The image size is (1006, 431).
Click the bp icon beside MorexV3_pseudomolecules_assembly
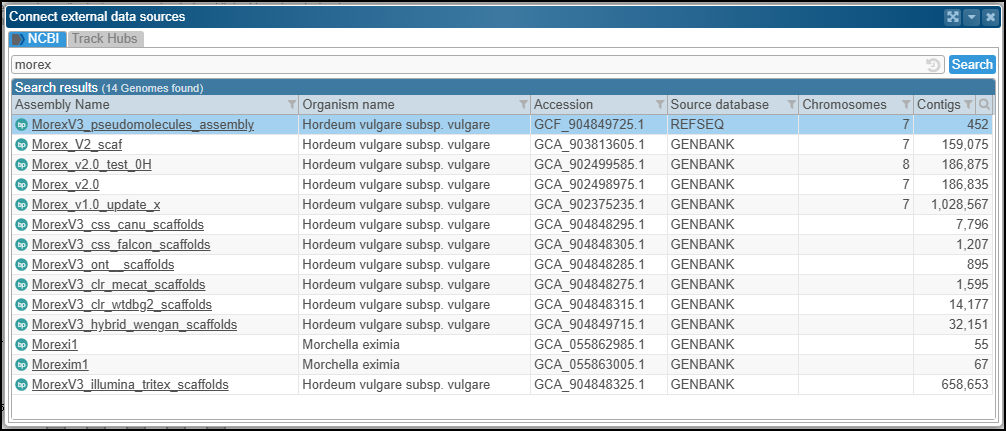pos(21,124)
